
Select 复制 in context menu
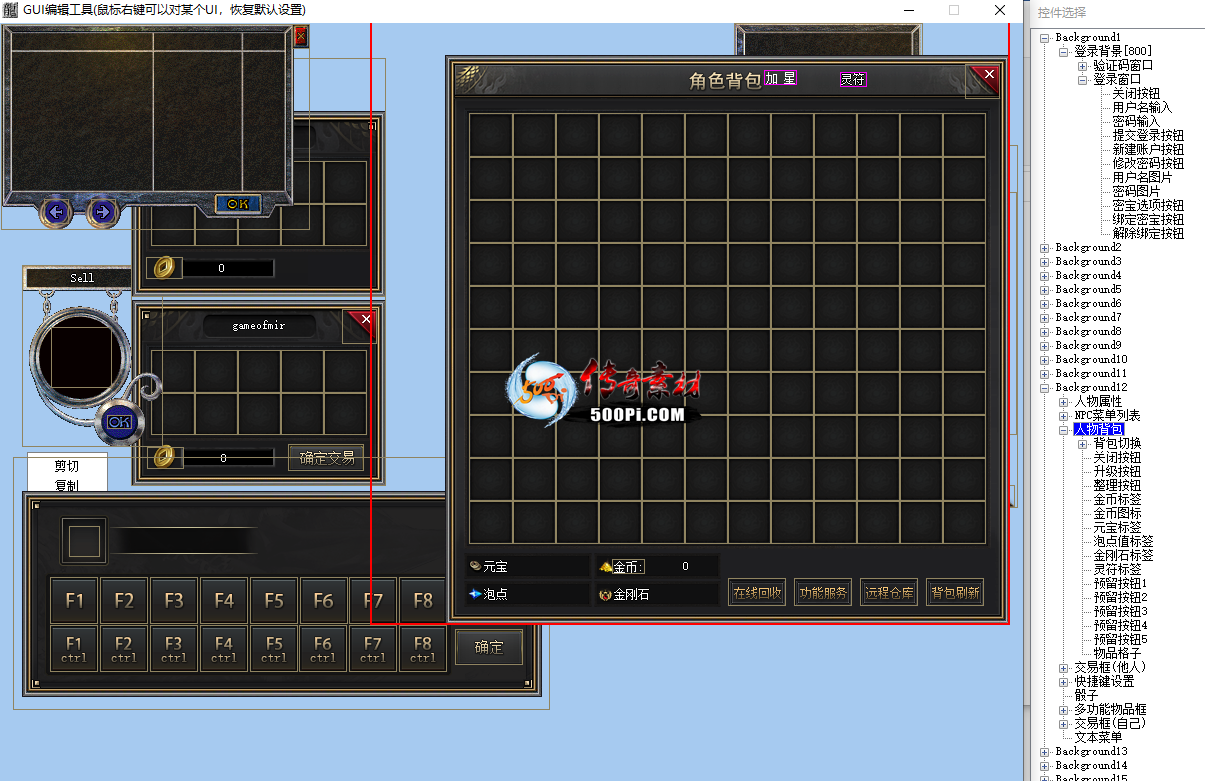coord(67,485)
